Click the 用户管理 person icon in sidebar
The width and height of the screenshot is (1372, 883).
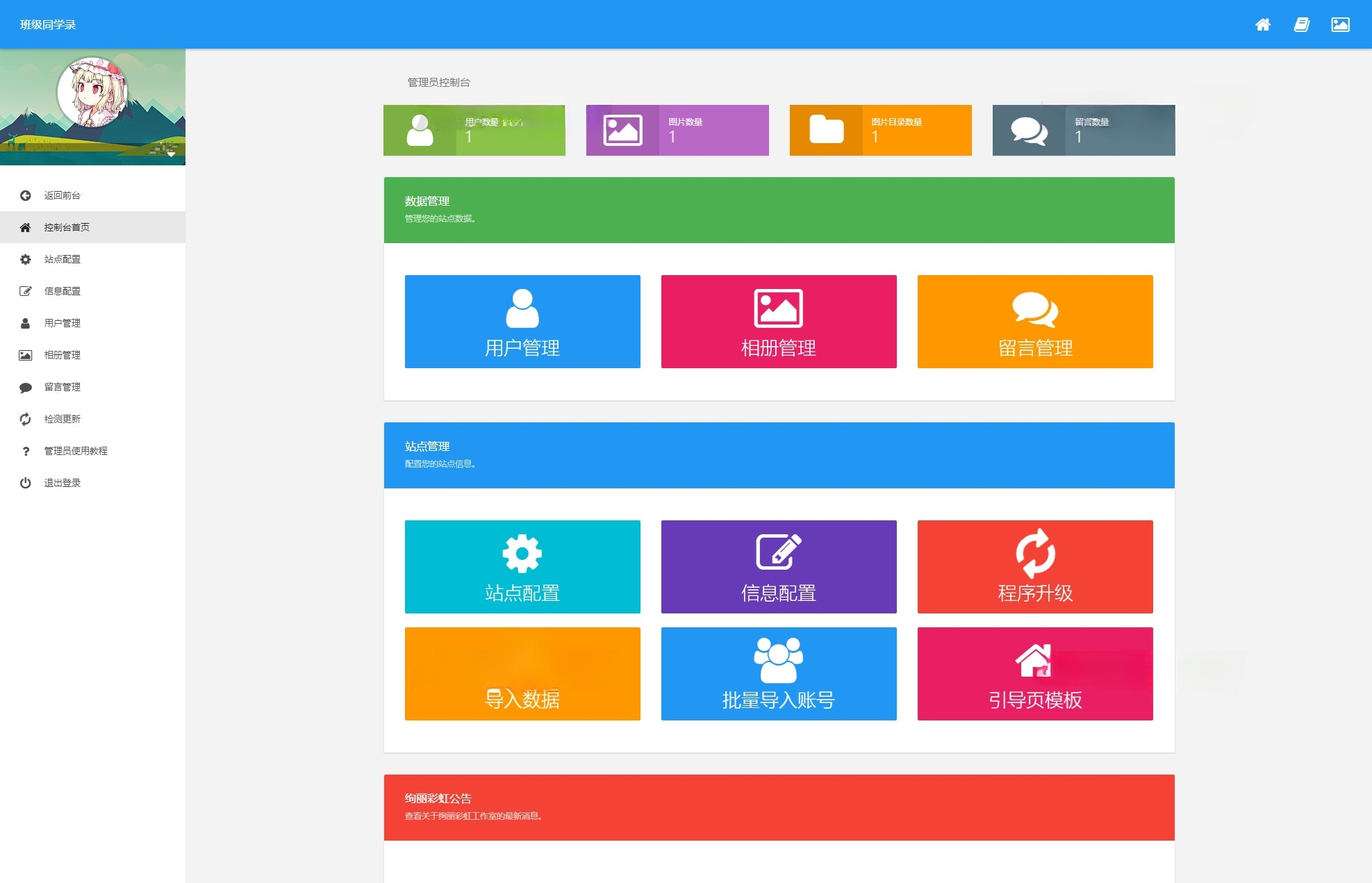click(26, 323)
